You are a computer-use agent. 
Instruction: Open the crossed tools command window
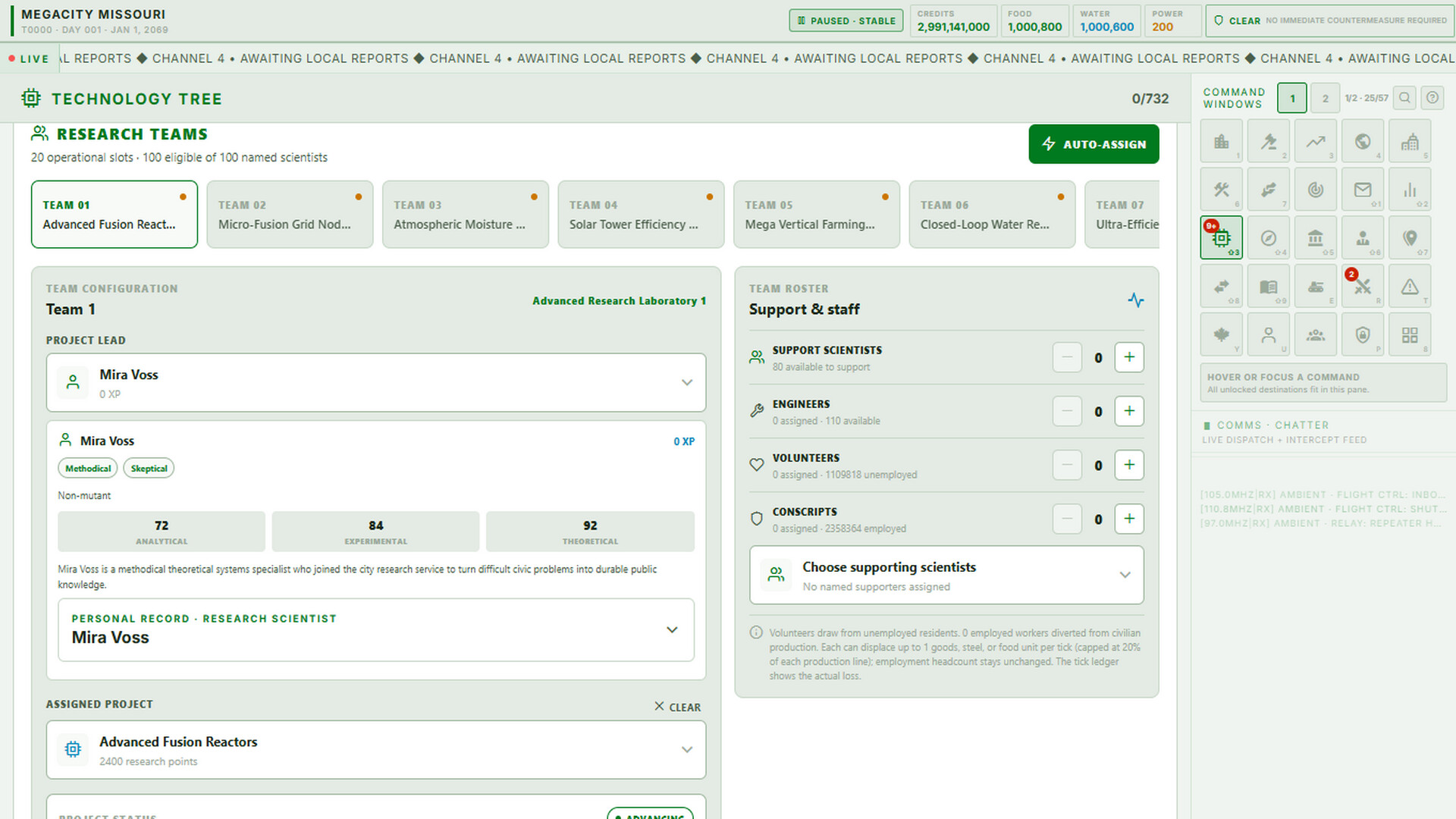[1222, 190]
